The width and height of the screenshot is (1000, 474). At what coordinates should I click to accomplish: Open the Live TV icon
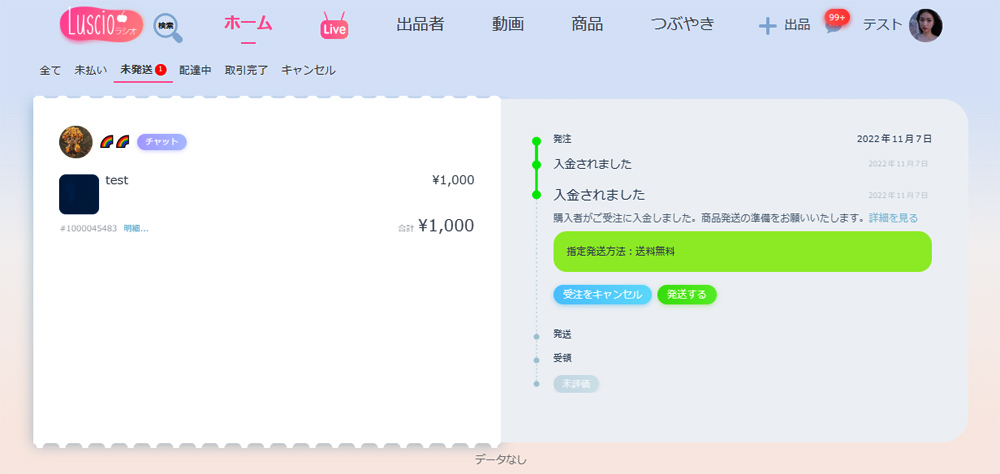point(334,27)
